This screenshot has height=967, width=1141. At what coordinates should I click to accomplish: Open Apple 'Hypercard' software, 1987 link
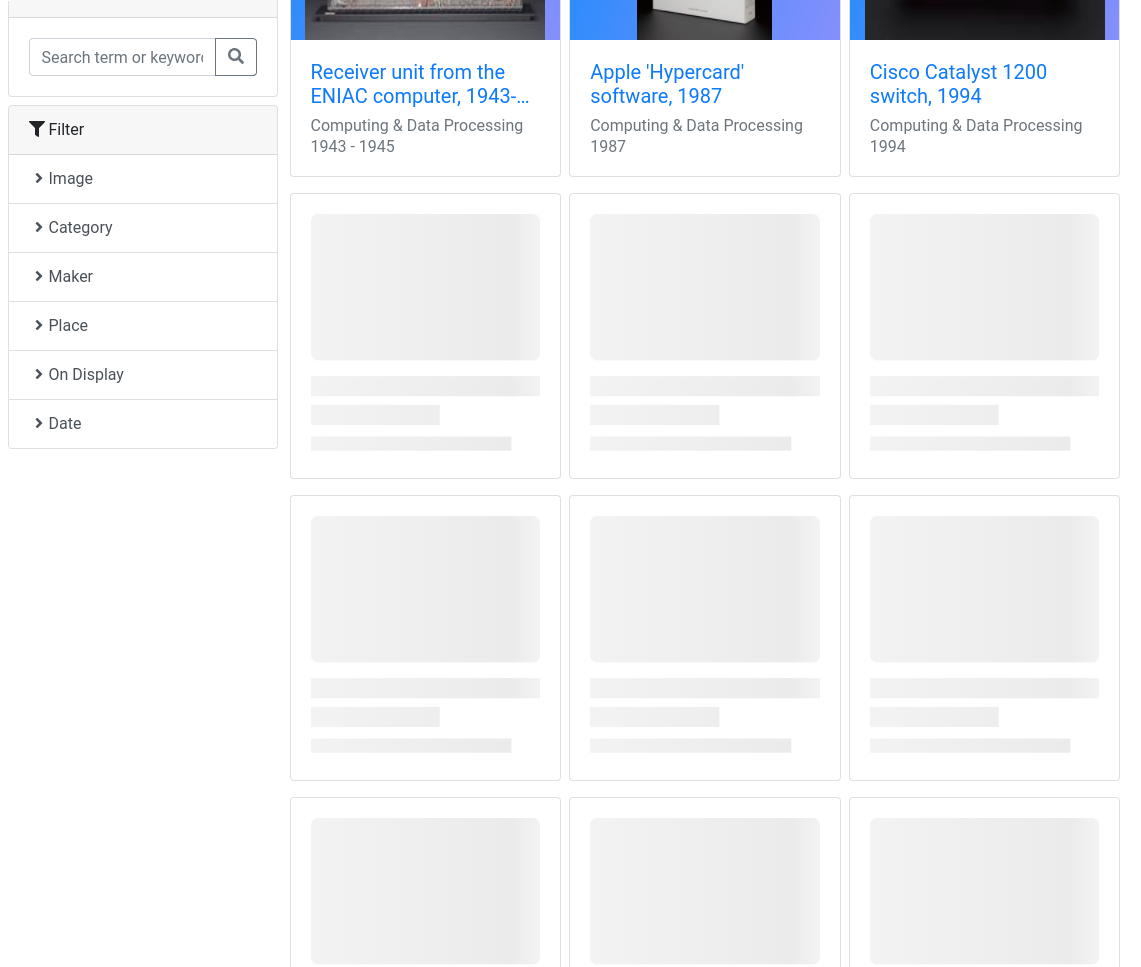(667, 84)
